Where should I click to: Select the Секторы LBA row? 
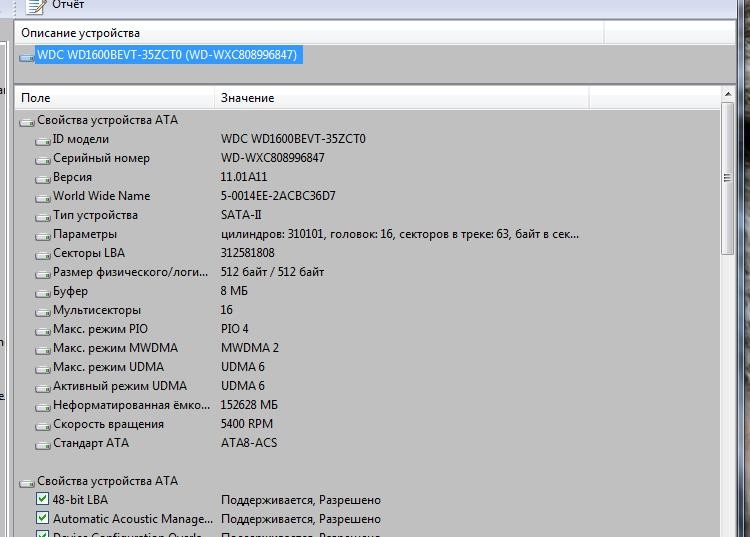[88, 253]
